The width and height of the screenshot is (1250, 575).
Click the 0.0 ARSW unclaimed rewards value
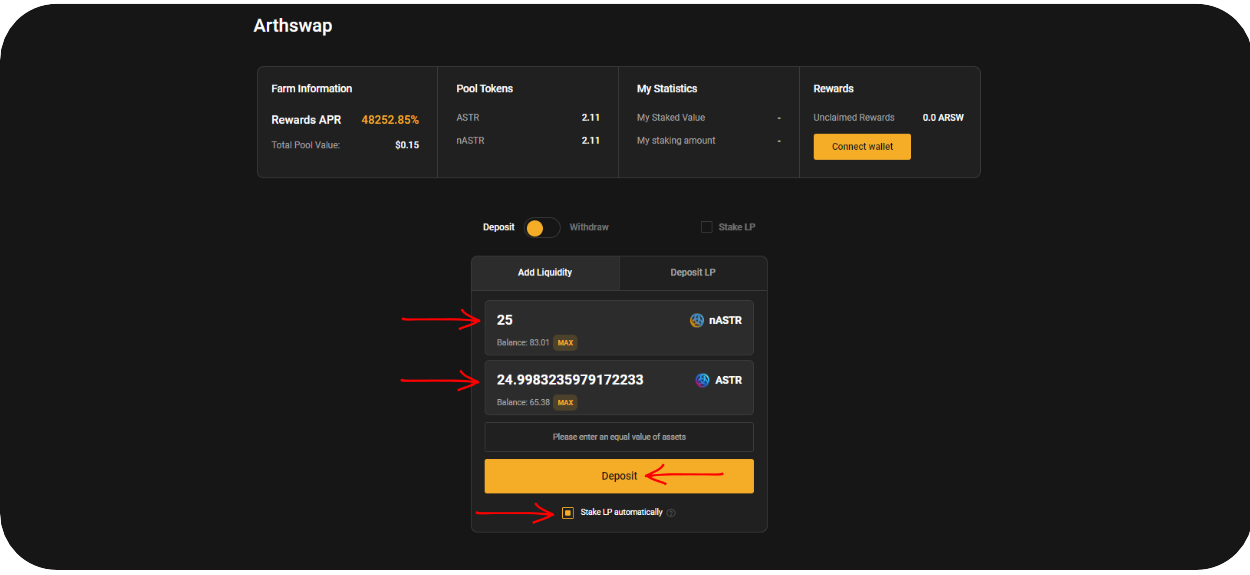pyautogui.click(x=943, y=118)
